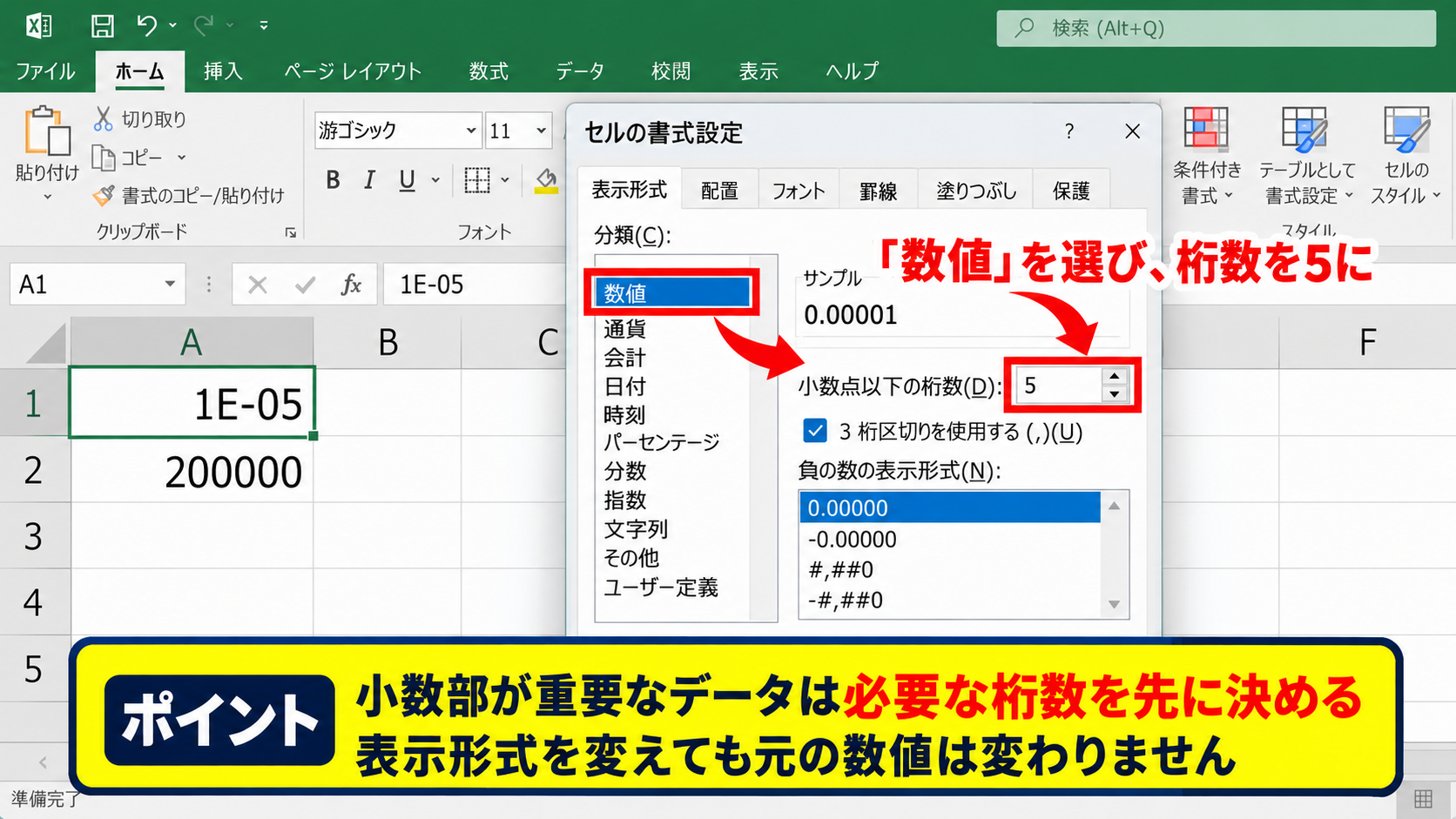Click the decimal places increase spinner arrow

coord(1115,377)
